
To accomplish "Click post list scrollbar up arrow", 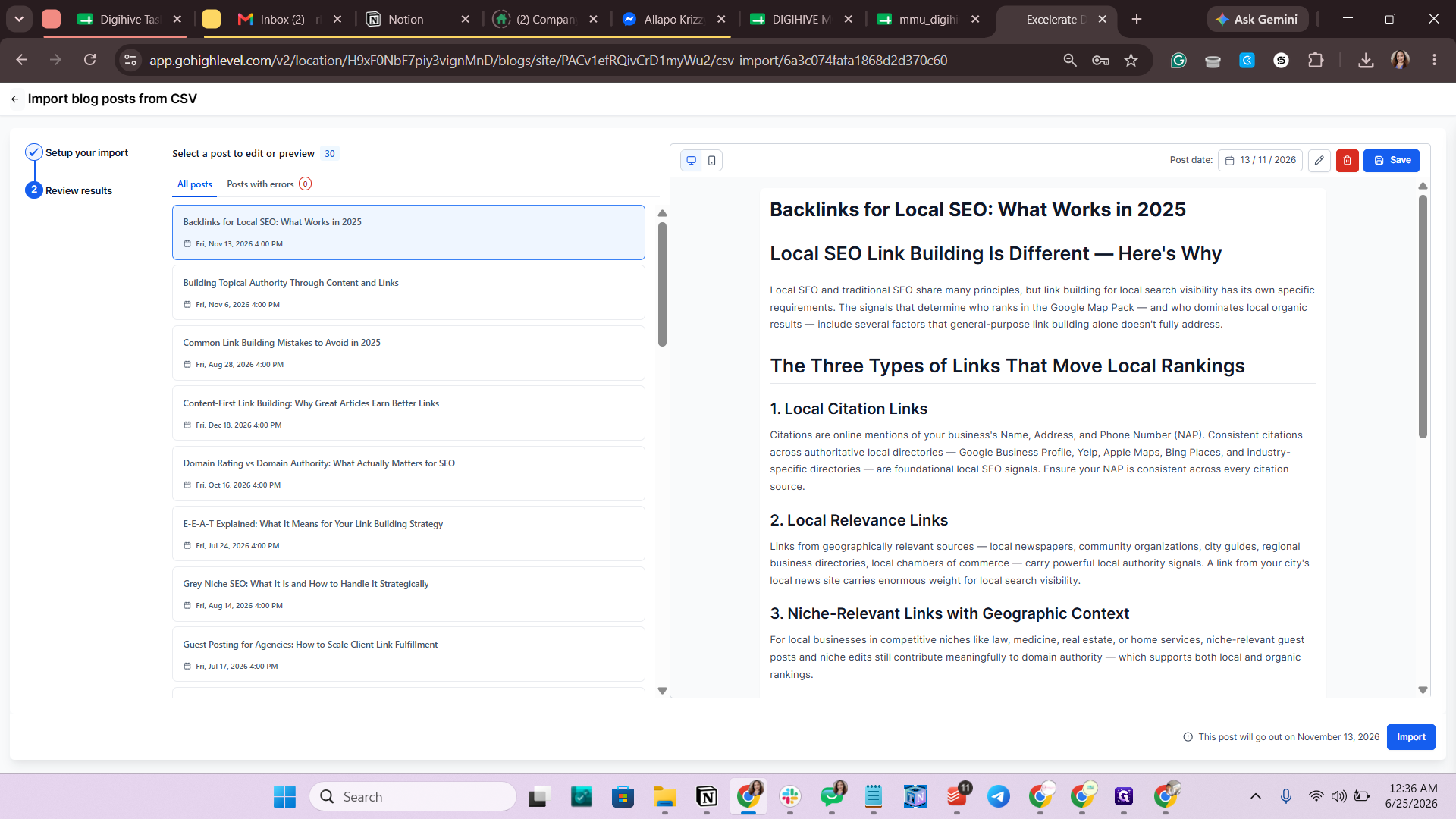I will coord(662,214).
